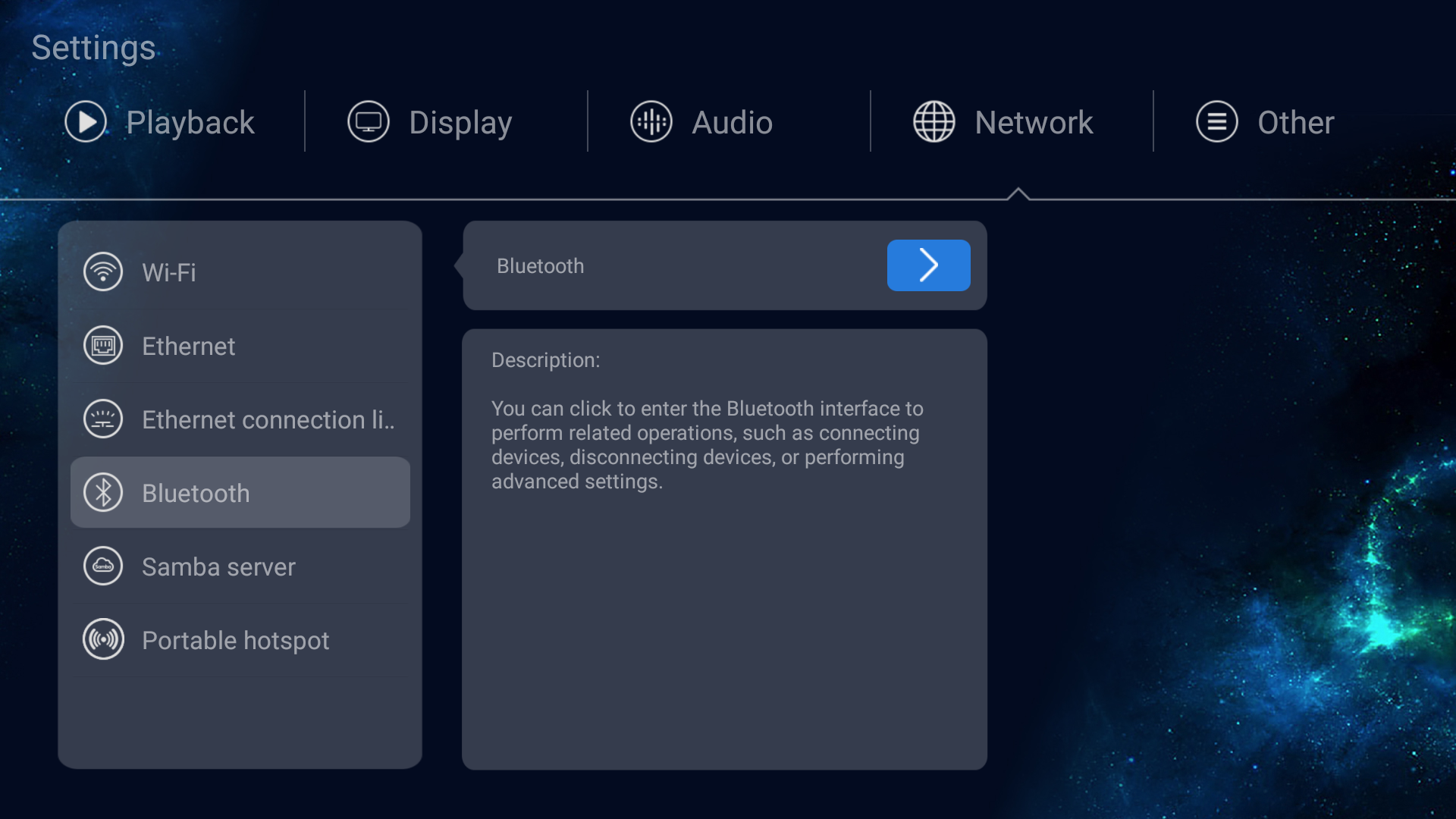Click the Network globe icon
The width and height of the screenshot is (1456, 819).
pyautogui.click(x=934, y=121)
